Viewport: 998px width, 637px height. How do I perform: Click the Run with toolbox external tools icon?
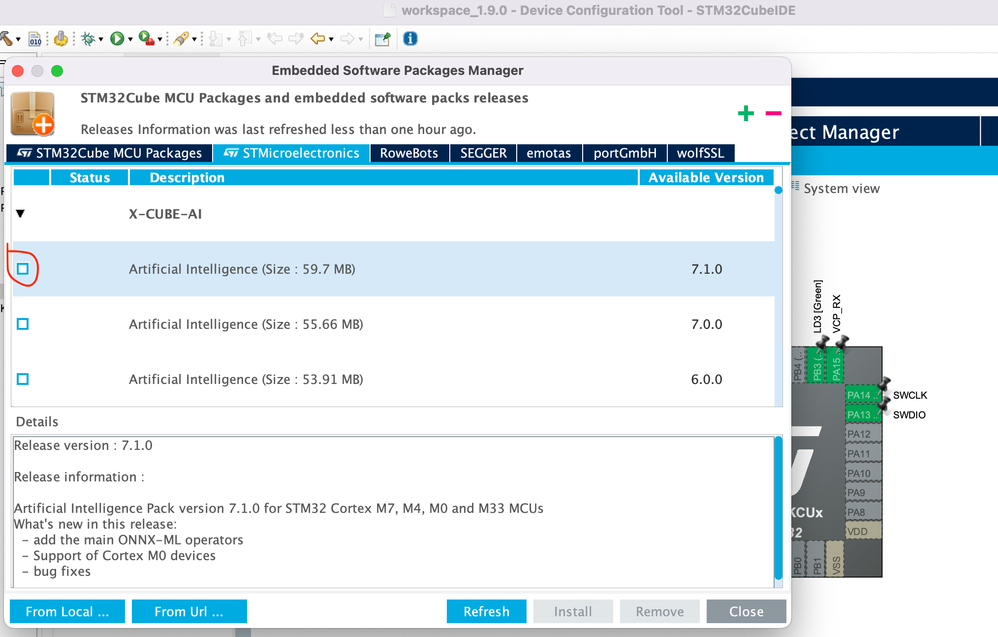146,39
